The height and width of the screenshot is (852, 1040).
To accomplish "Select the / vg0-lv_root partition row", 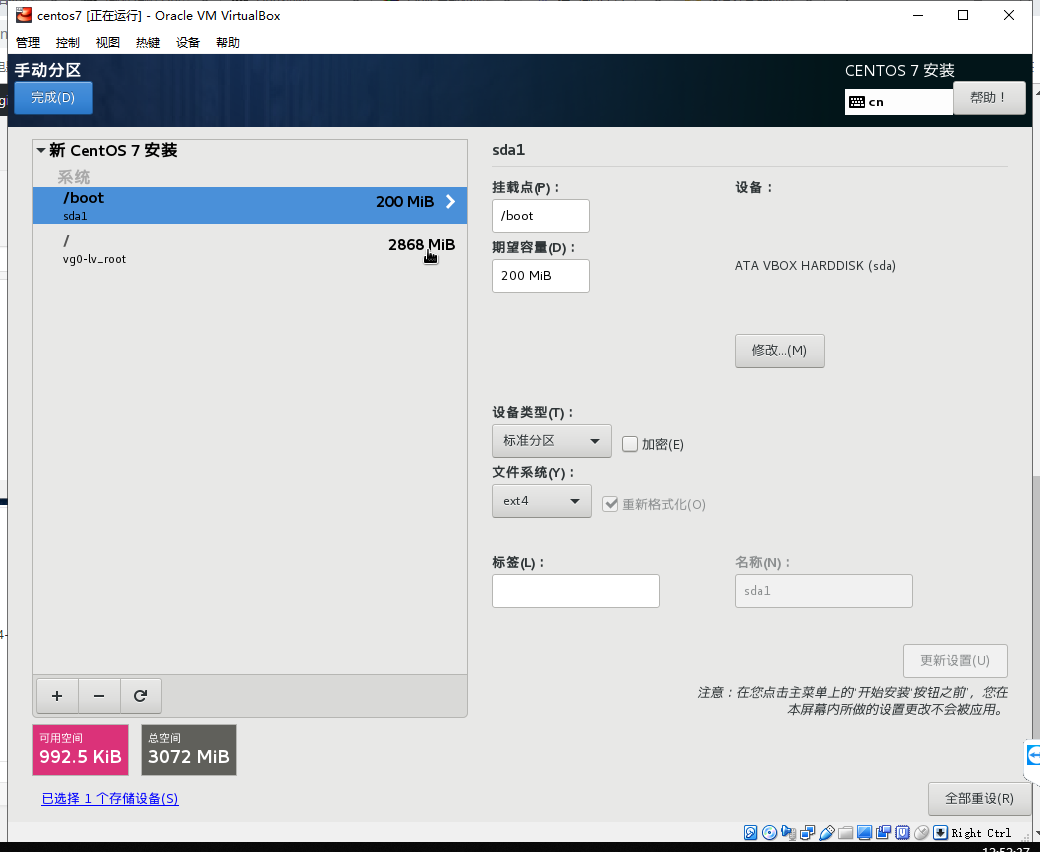I will coord(250,249).
